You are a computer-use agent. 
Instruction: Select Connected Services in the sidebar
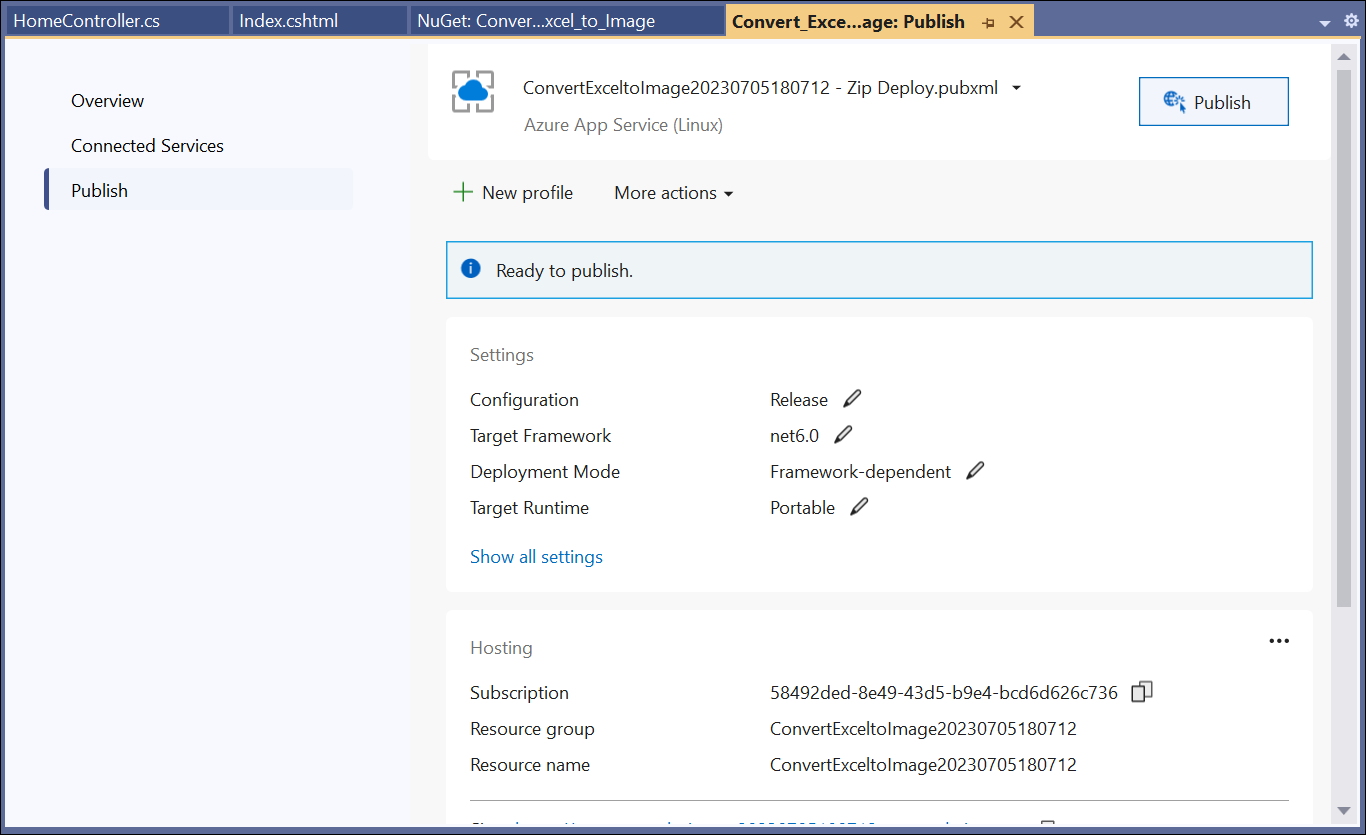click(x=147, y=146)
